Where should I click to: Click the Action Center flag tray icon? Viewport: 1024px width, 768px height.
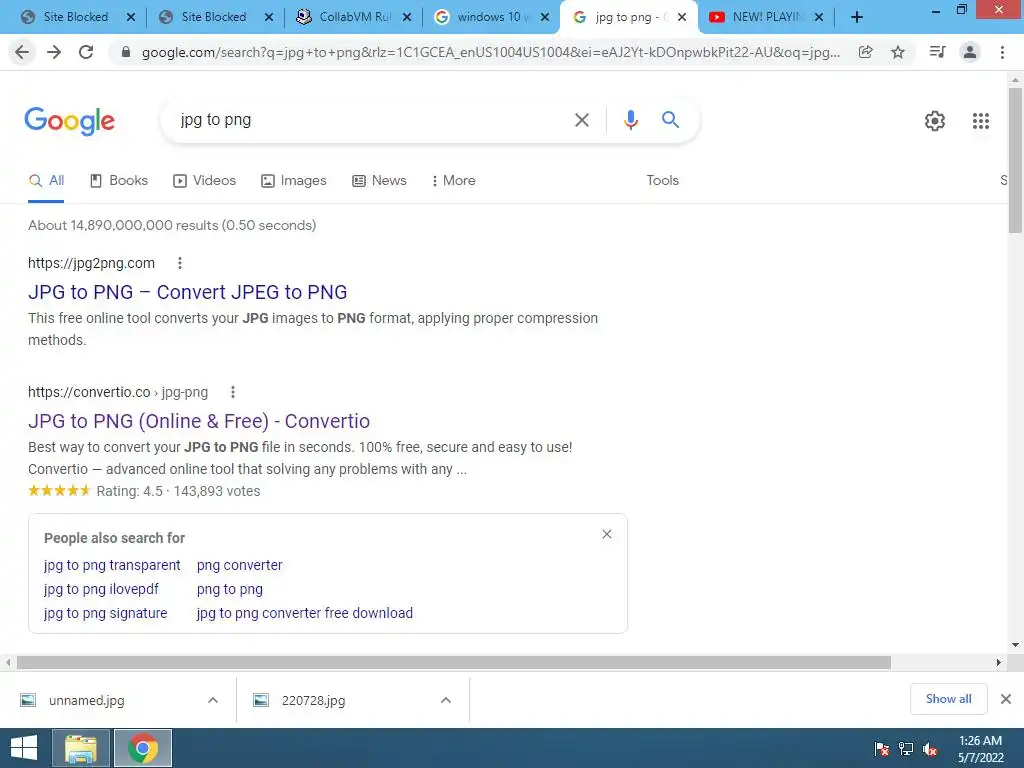[x=882, y=749]
